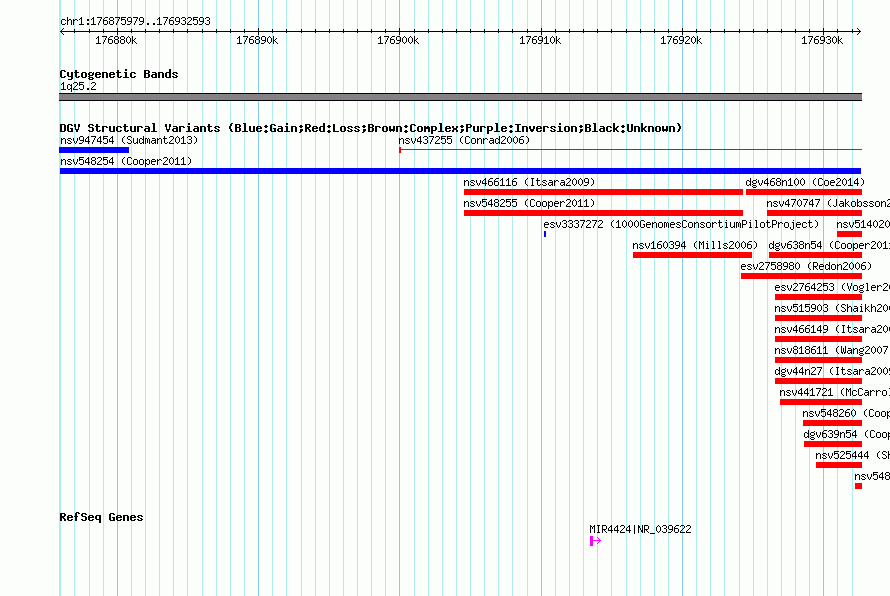Open the nsv160394 (Mills2006) variant label

coord(695,245)
